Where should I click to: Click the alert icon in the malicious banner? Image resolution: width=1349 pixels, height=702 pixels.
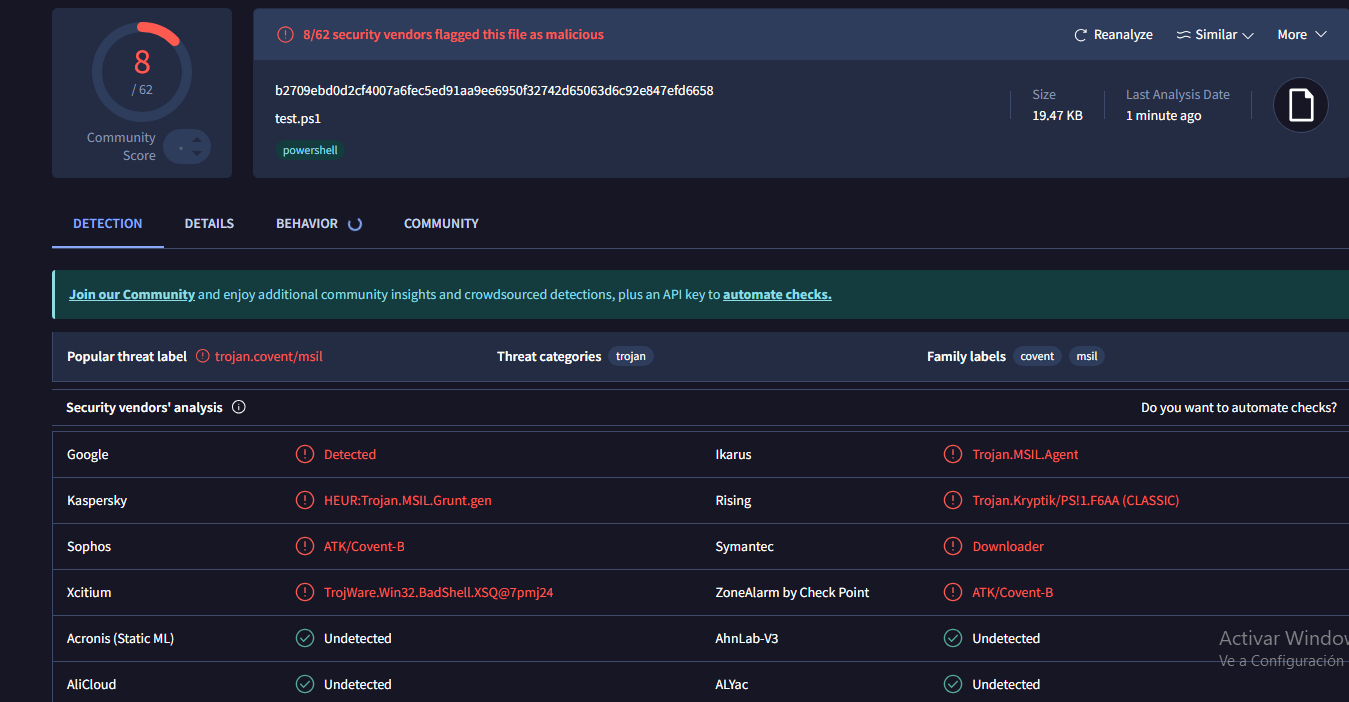coord(285,35)
